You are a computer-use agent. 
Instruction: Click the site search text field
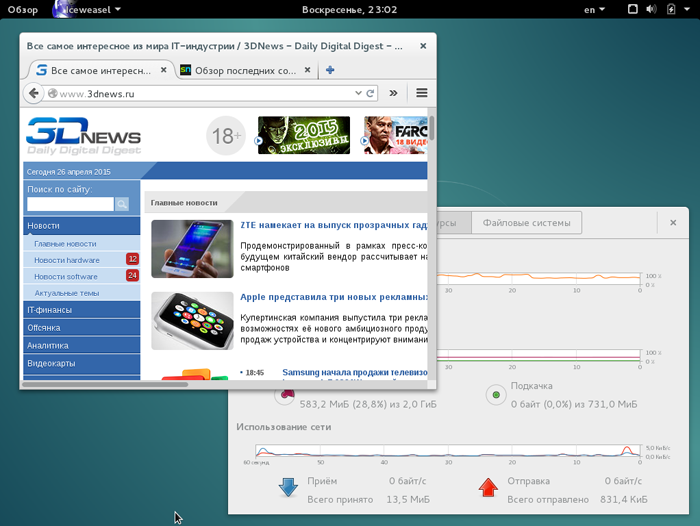click(70, 204)
